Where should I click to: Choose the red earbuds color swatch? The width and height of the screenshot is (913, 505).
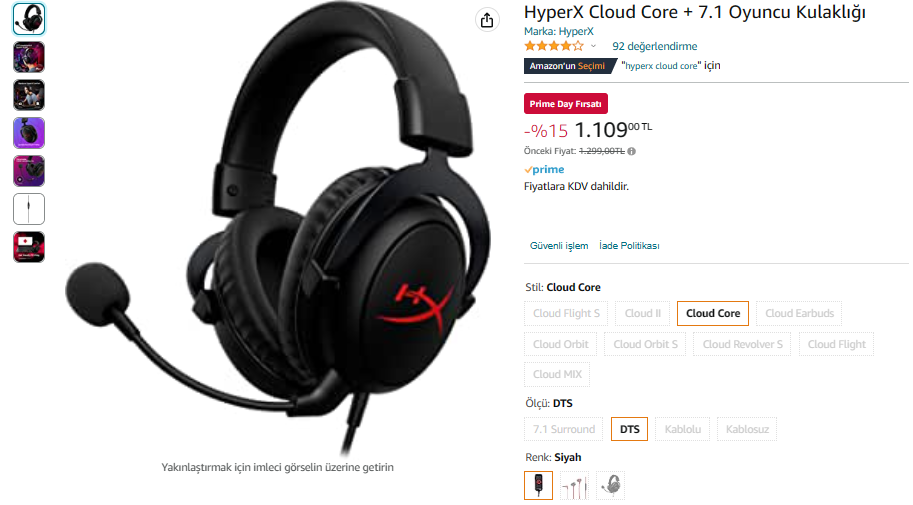point(574,485)
